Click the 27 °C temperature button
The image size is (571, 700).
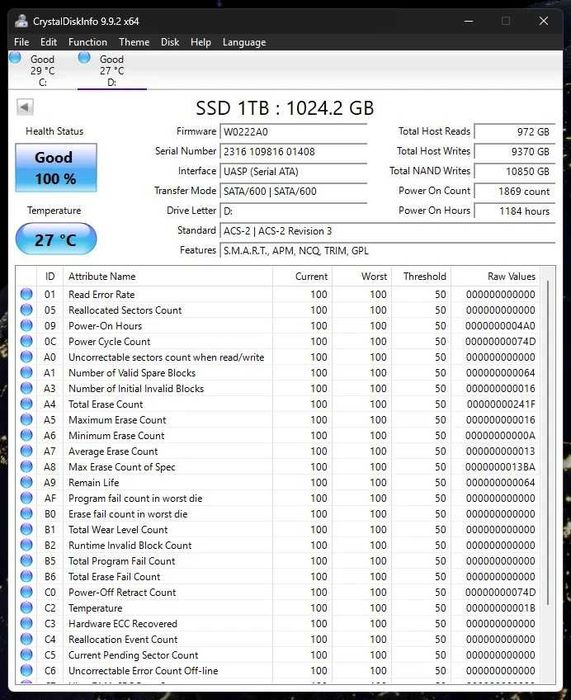pyautogui.click(x=56, y=240)
